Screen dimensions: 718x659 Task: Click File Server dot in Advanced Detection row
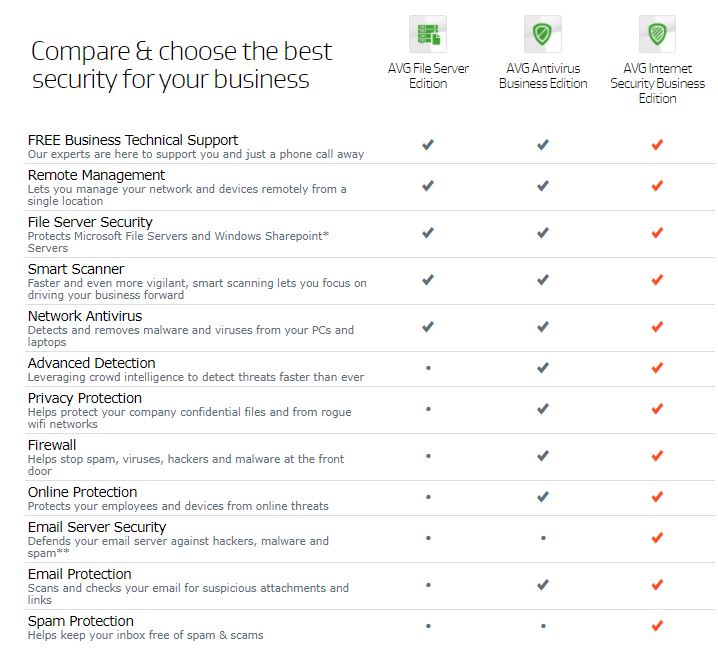pos(428,368)
